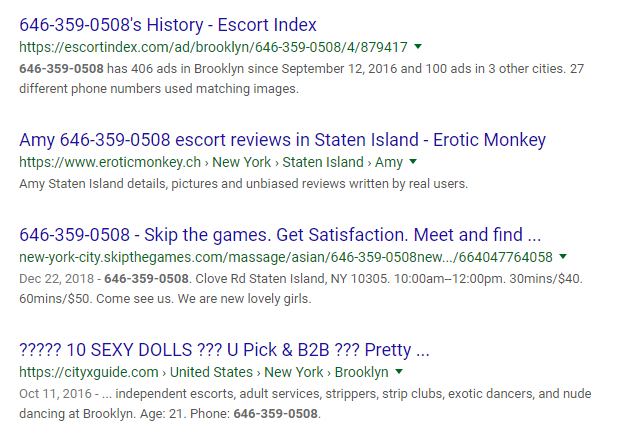The height and width of the screenshot is (444, 617).
Task: Open the 'Skip the games' result title
Action: pyautogui.click(x=280, y=235)
